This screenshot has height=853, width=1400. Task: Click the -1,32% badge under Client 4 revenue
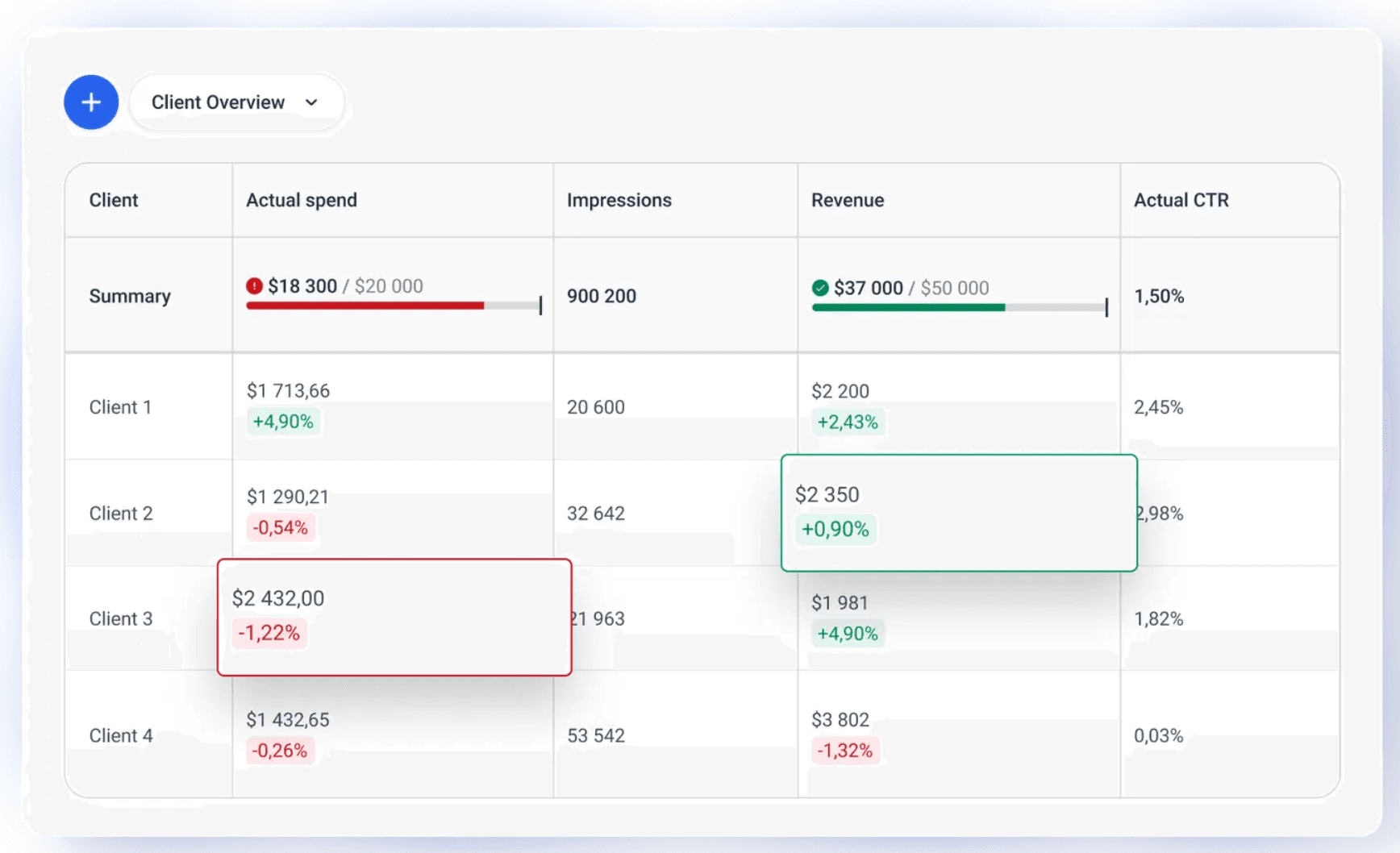coord(844,751)
